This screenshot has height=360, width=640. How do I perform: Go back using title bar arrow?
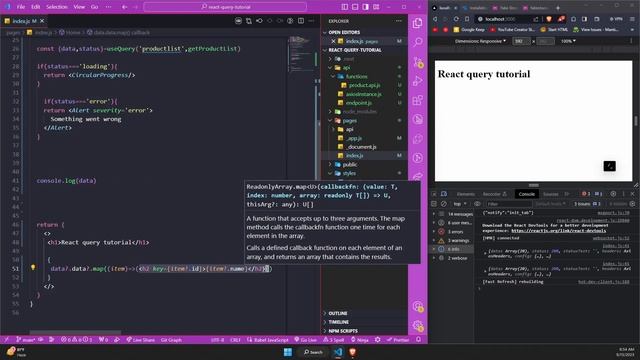click(x=124, y=7)
